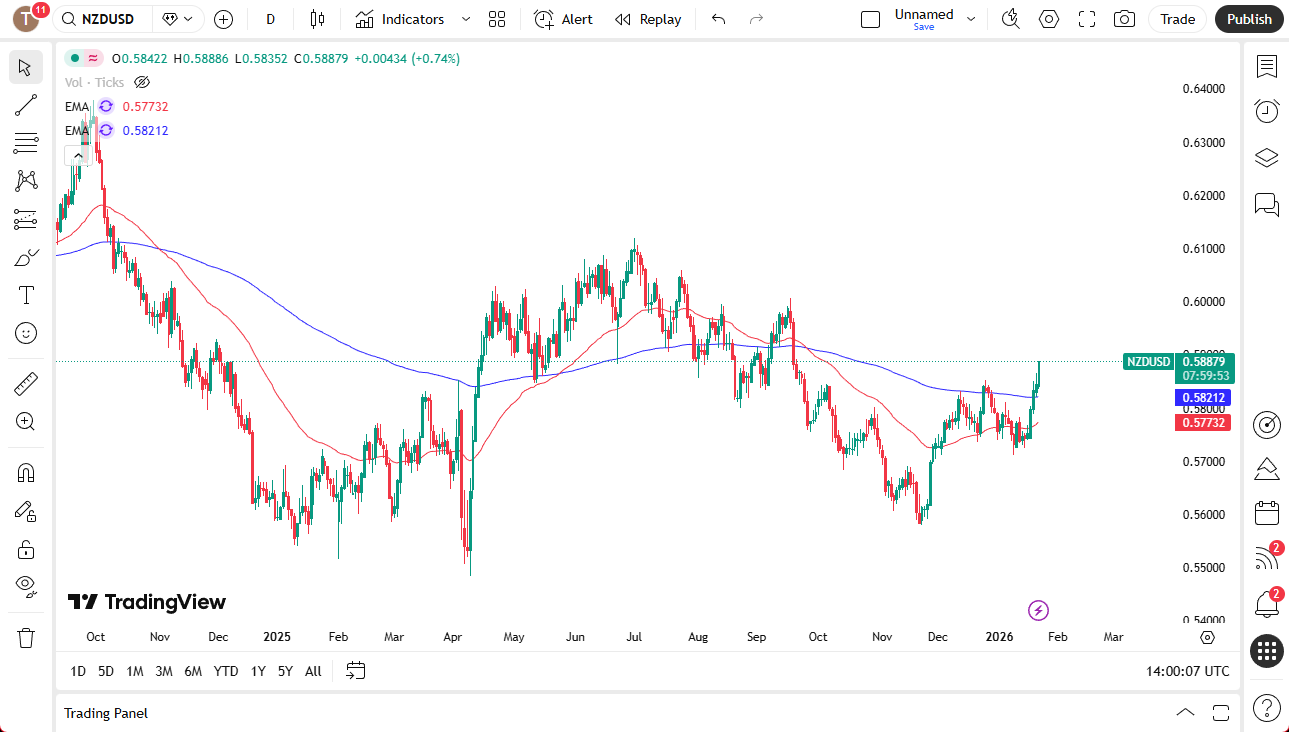
Task: Switch to the 1Y range tab
Action: coord(257,671)
